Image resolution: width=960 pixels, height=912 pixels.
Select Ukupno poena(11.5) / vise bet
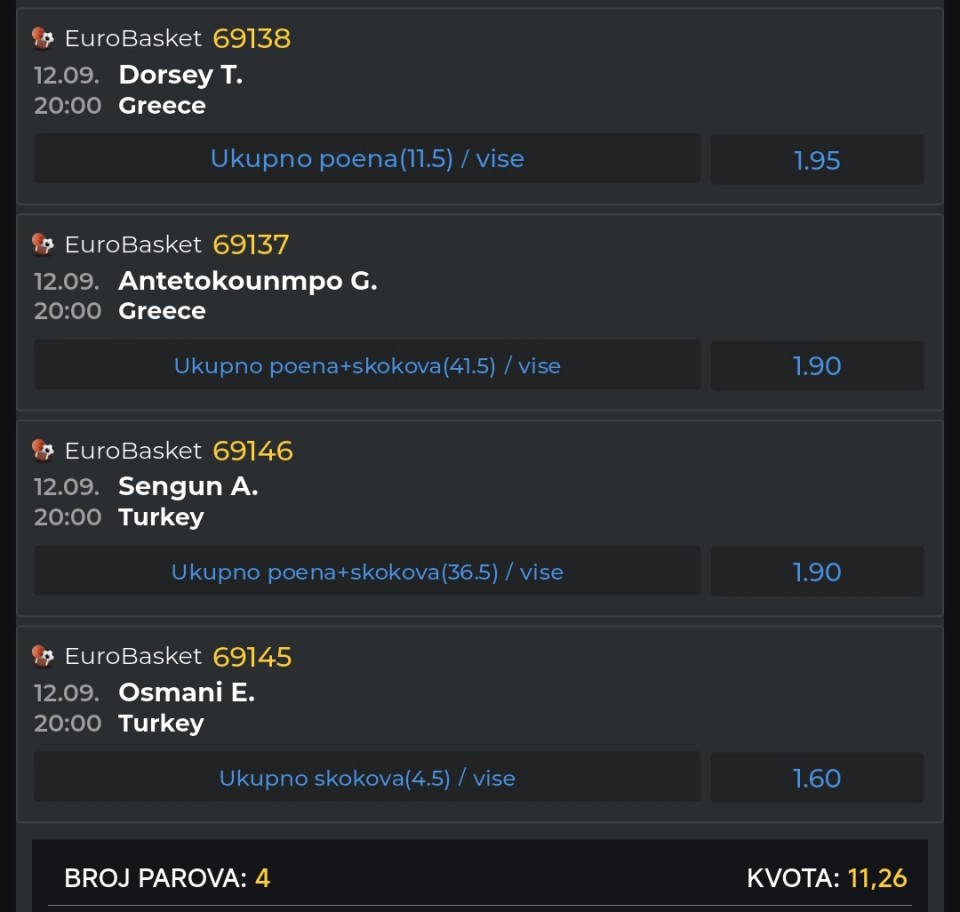[x=367, y=159]
